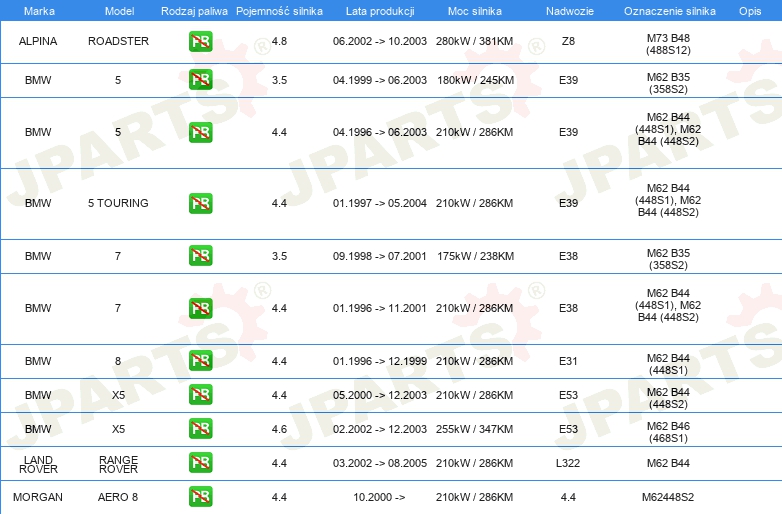The height and width of the screenshot is (514, 782).
Task: Click the 175kW / 238KM power value
Action: (x=475, y=256)
